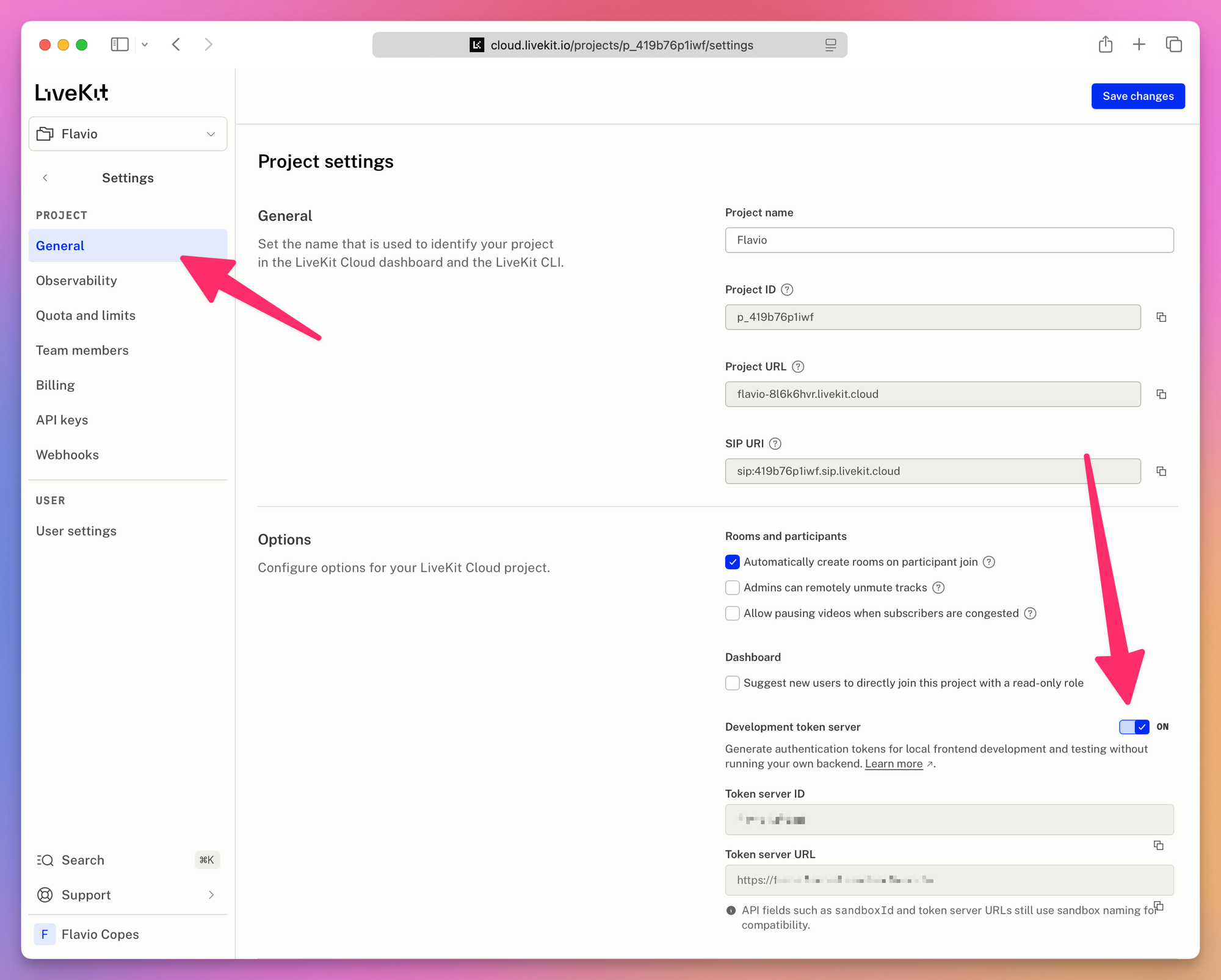Click the LiveKit logo

(x=72, y=93)
